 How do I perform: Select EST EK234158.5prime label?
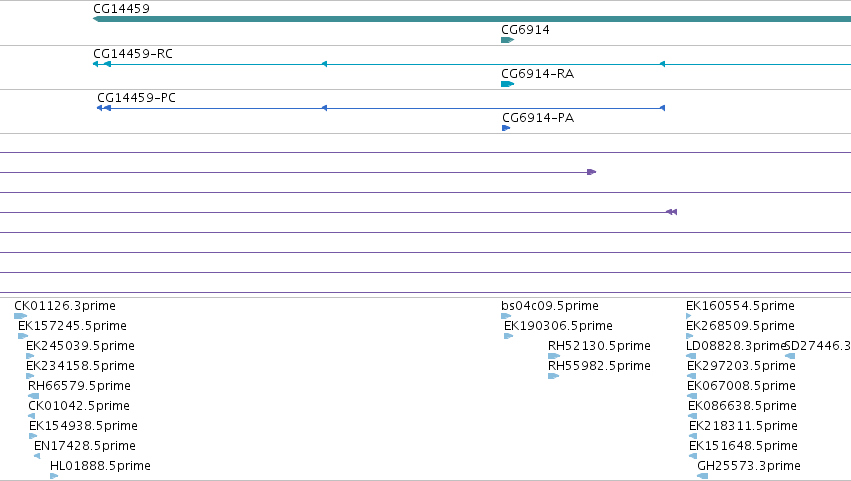pyautogui.click(x=80, y=366)
